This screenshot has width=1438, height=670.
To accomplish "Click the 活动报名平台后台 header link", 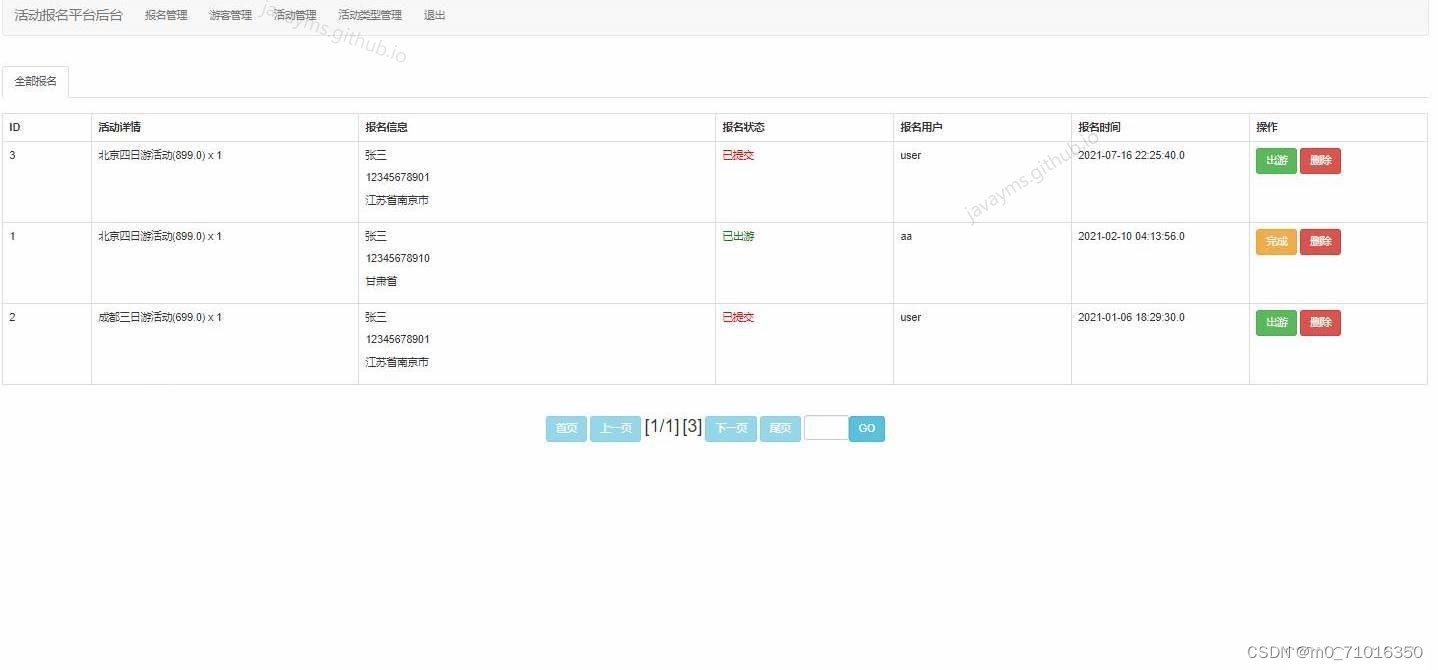I will [68, 14].
